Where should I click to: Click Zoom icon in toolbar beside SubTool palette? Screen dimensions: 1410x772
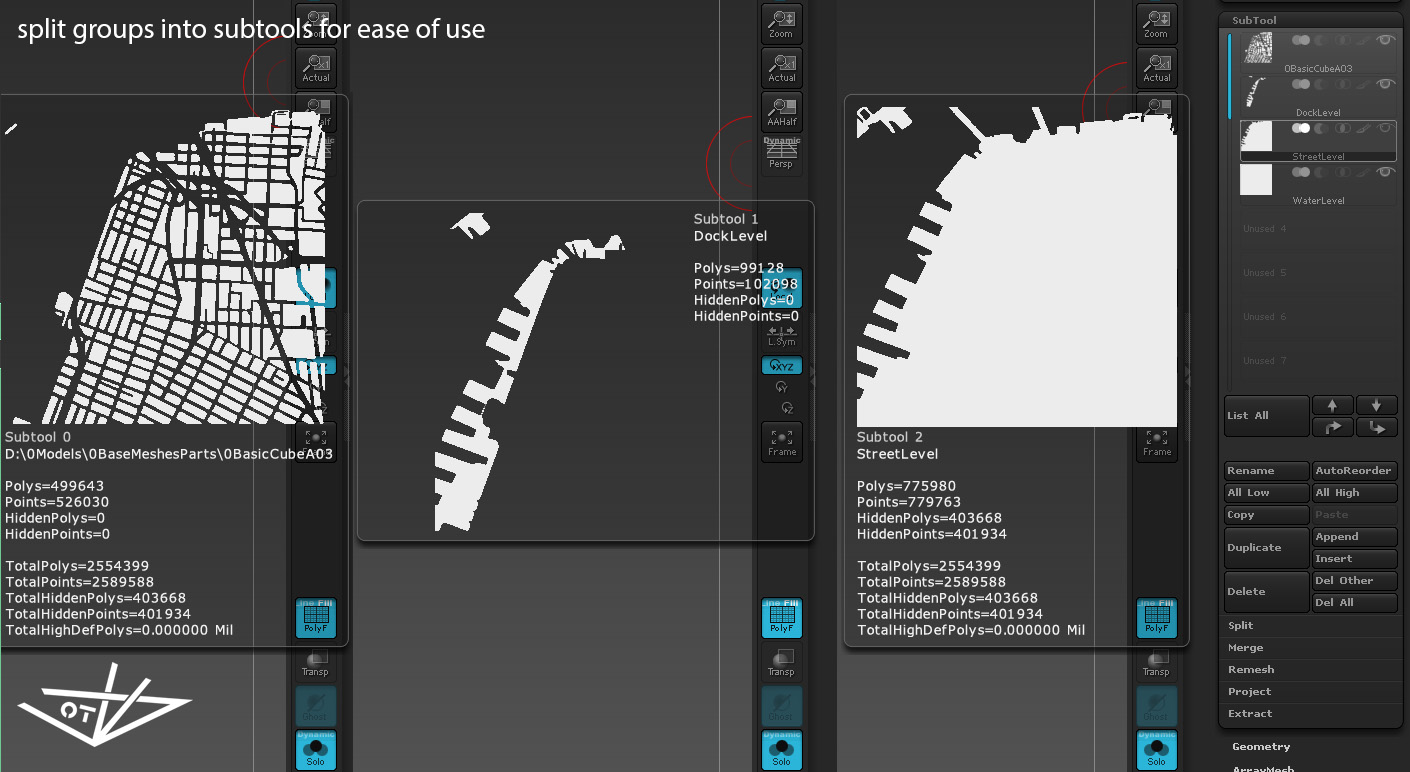1157,23
